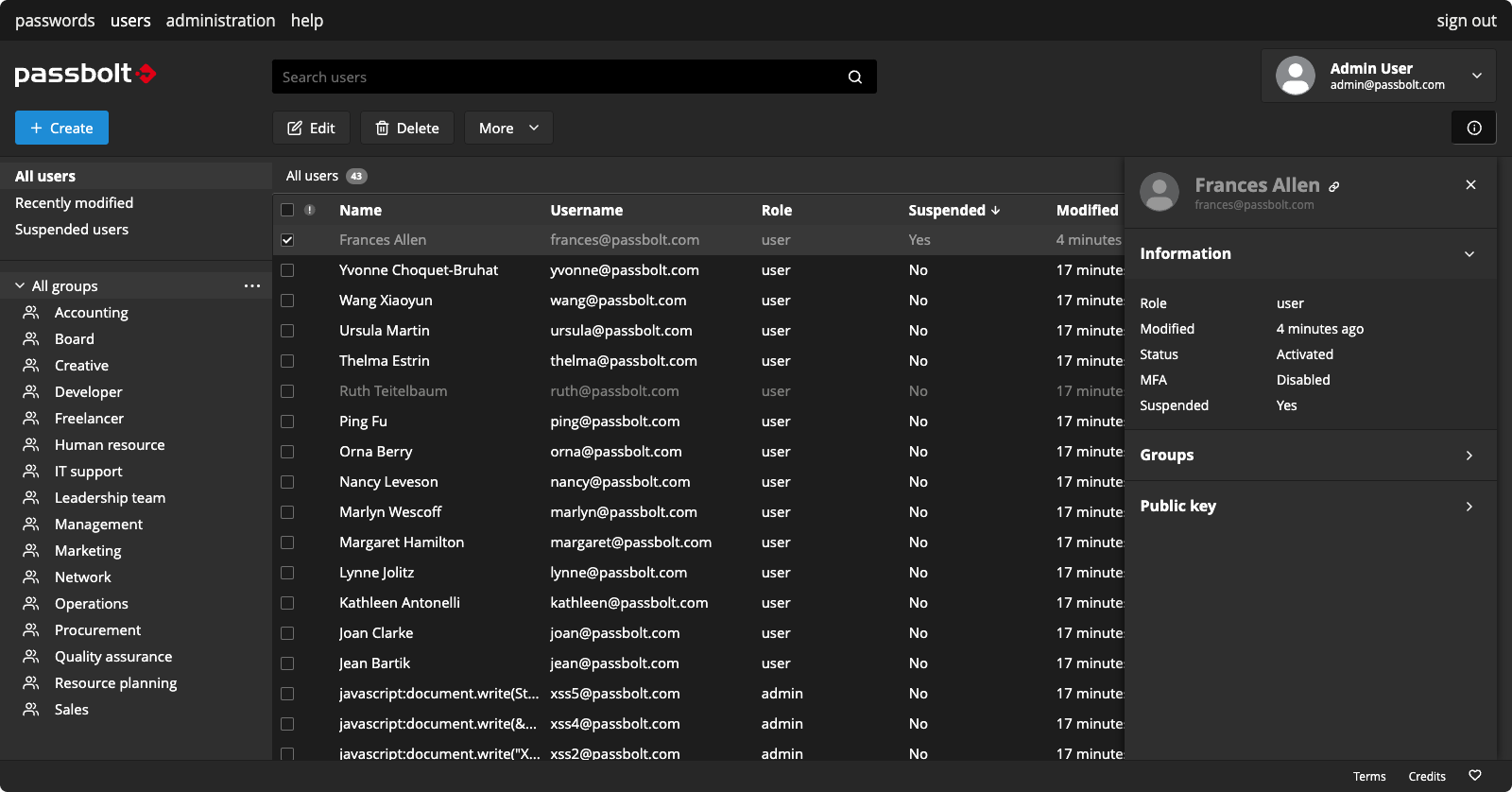Open the users menu
The image size is (1512, 792).
click(x=130, y=20)
